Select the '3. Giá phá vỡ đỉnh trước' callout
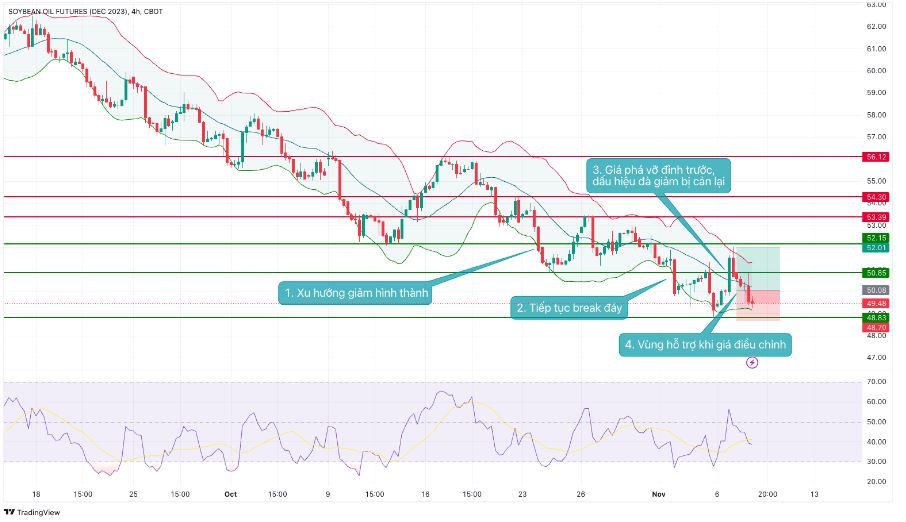 pos(659,175)
